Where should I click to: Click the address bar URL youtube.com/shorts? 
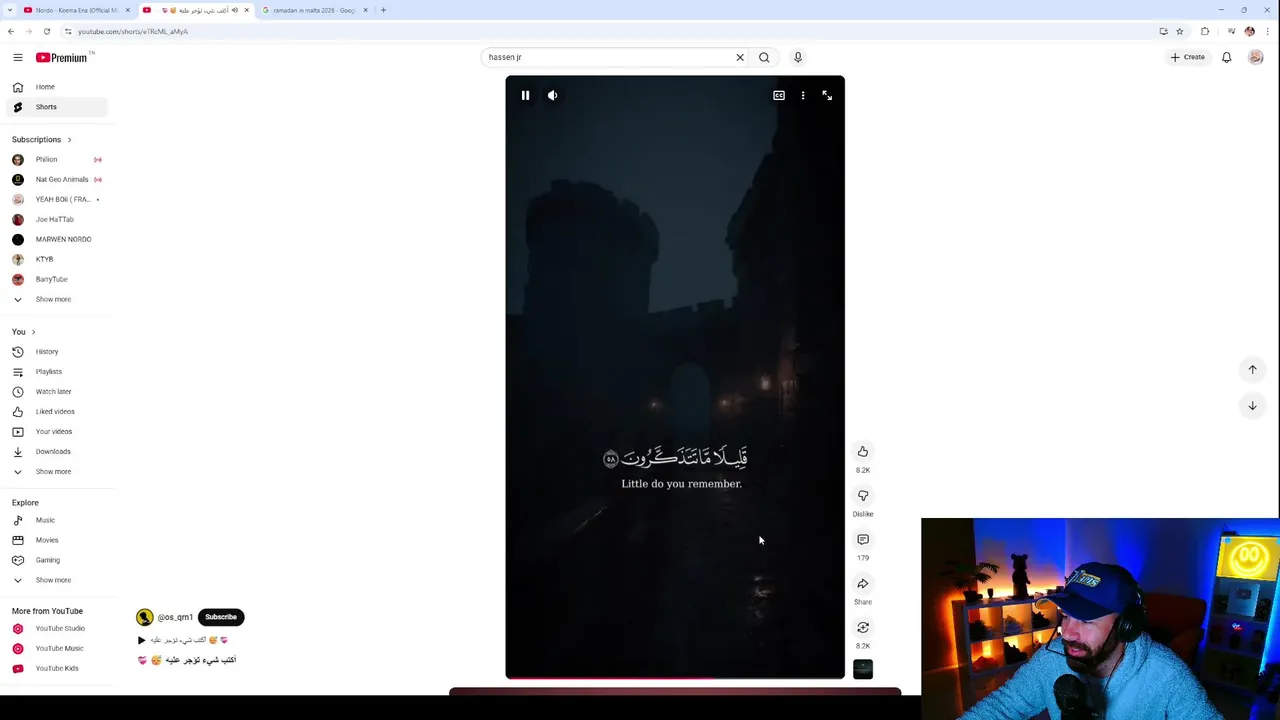tap(133, 31)
